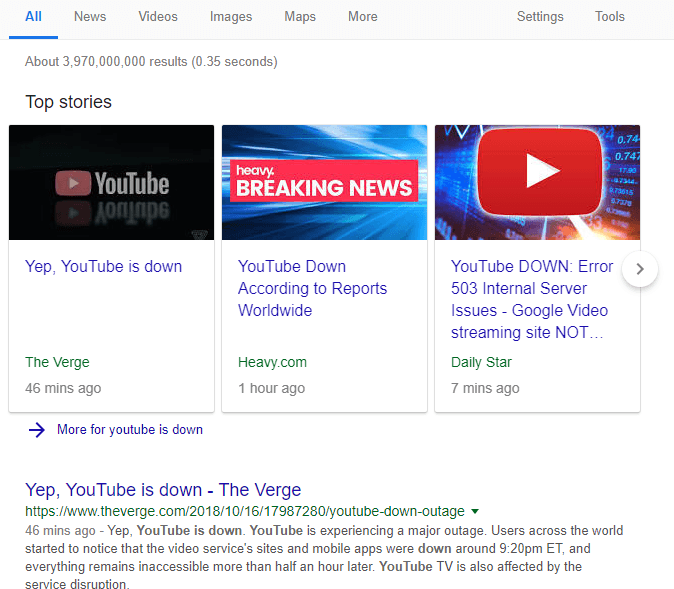
Task: Click the theverge.com result URL
Action: point(245,511)
